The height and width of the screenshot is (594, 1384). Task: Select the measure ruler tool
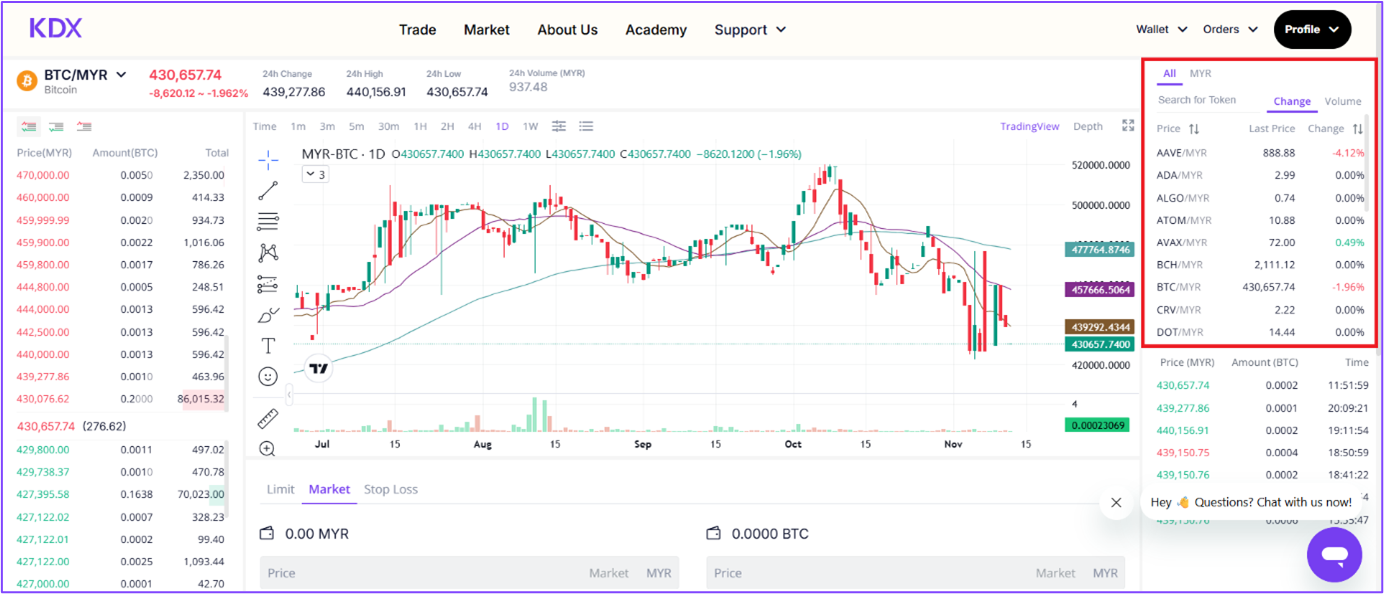(x=267, y=417)
